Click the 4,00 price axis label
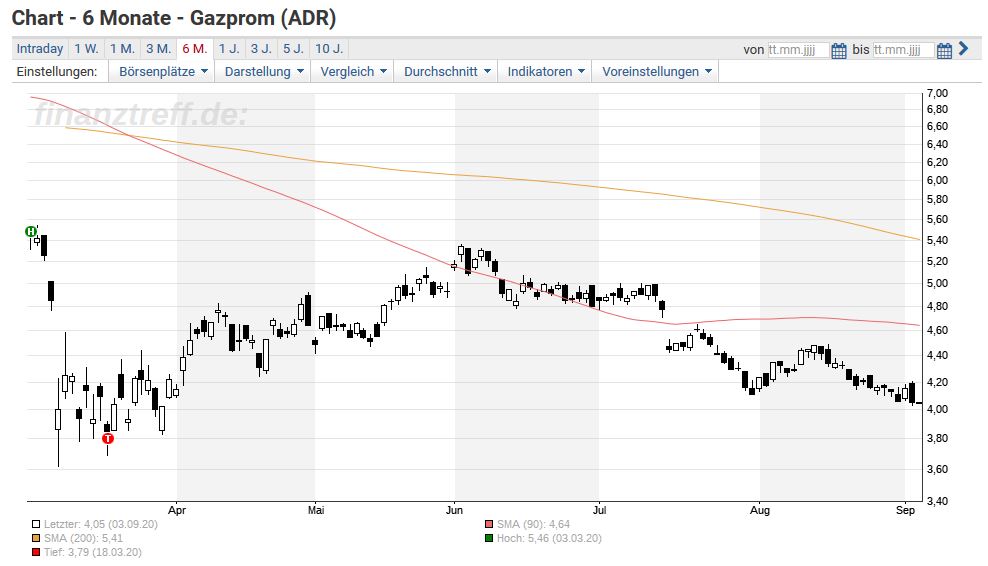This screenshot has width=988, height=566. click(x=938, y=409)
